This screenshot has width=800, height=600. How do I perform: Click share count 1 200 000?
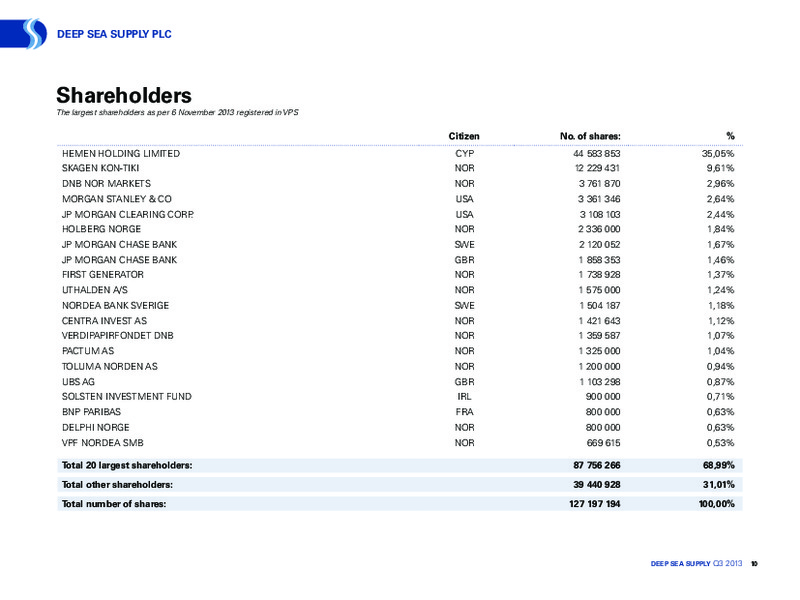[x=600, y=367]
